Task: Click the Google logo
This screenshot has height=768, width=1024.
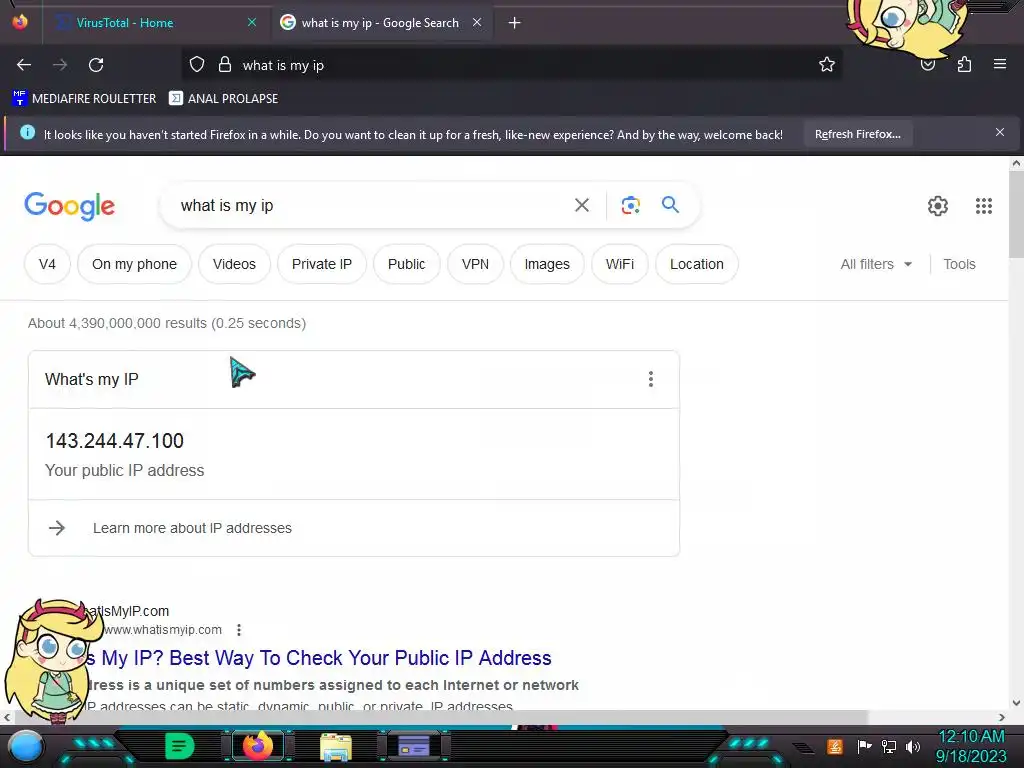Action: click(x=69, y=206)
